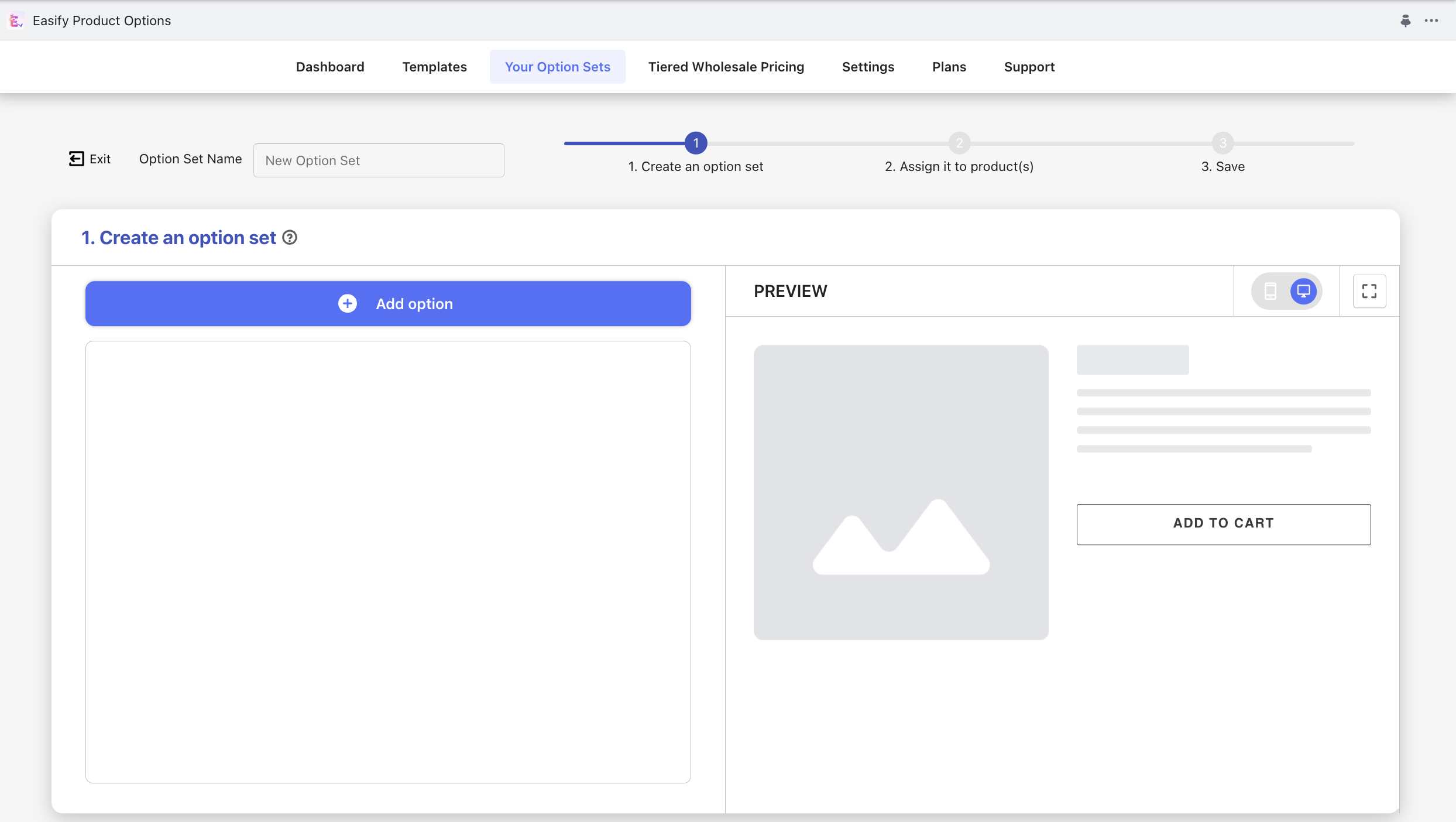The image size is (1456, 822).
Task: Open the Support tab
Action: tap(1029, 67)
